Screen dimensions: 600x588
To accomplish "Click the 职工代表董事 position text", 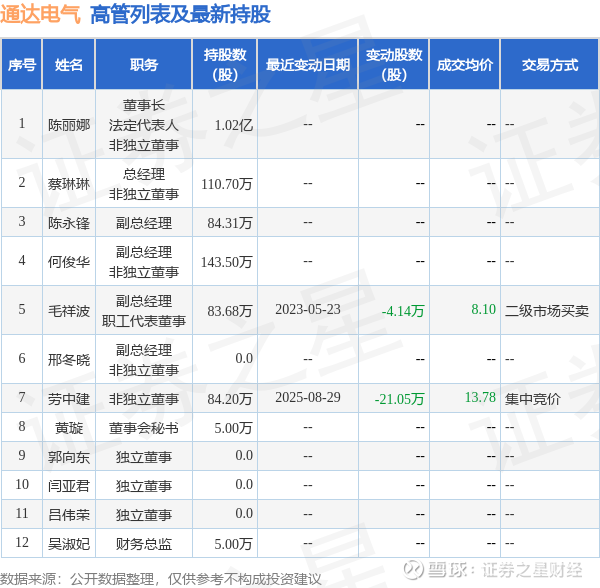I will 143,321.
